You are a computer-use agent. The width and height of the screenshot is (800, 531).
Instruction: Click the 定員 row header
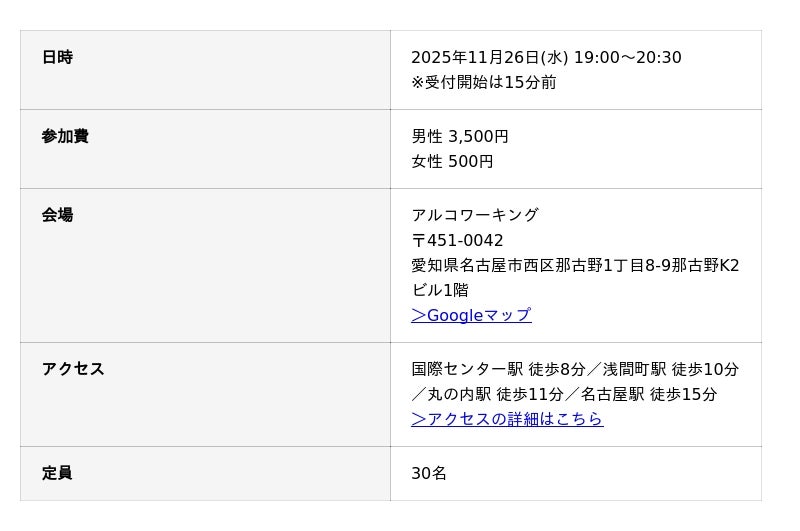[x=57, y=474]
